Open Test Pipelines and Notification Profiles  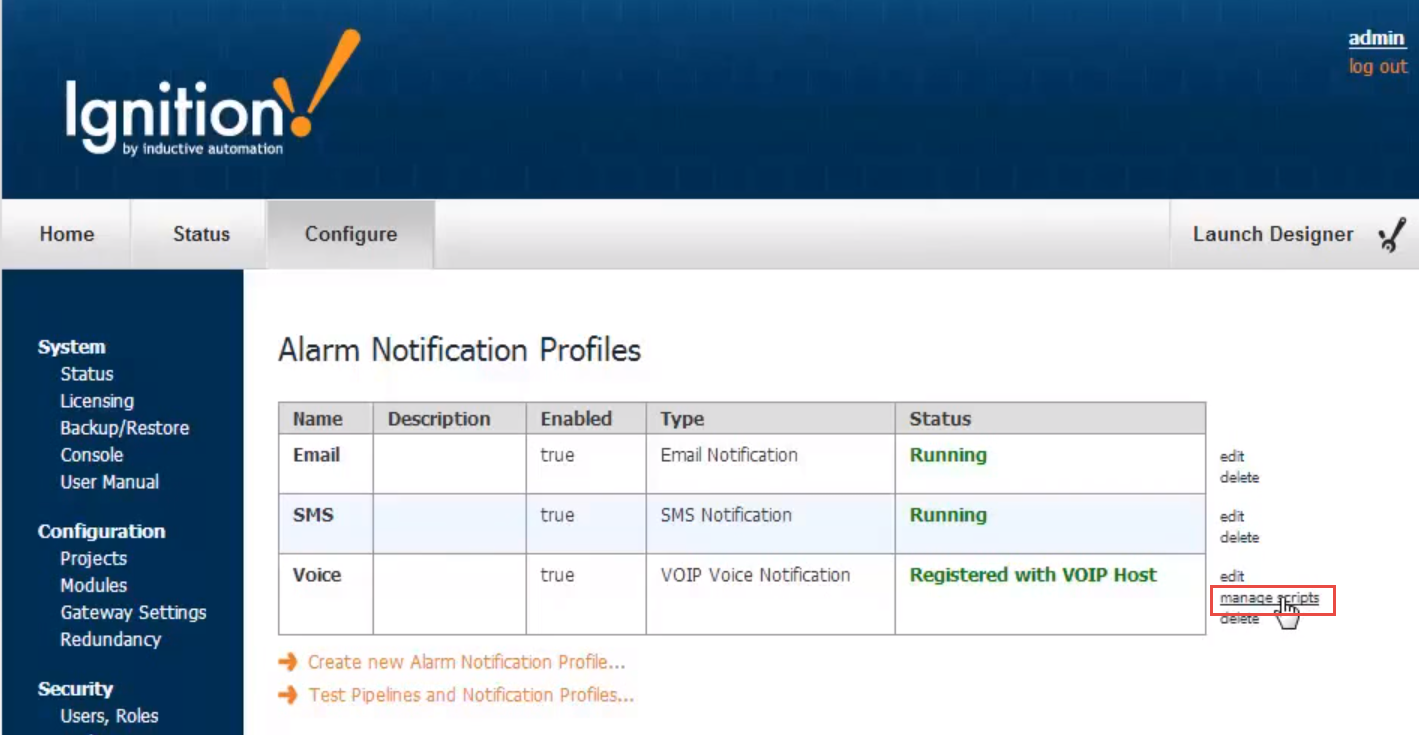click(x=471, y=695)
